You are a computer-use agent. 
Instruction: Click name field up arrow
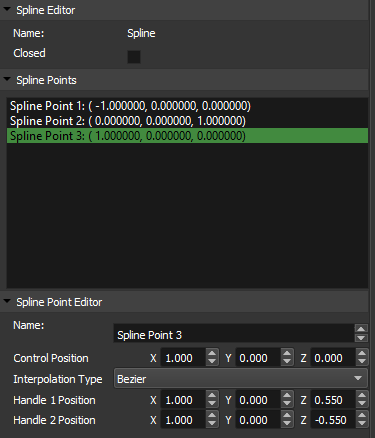pyautogui.click(x=361, y=329)
